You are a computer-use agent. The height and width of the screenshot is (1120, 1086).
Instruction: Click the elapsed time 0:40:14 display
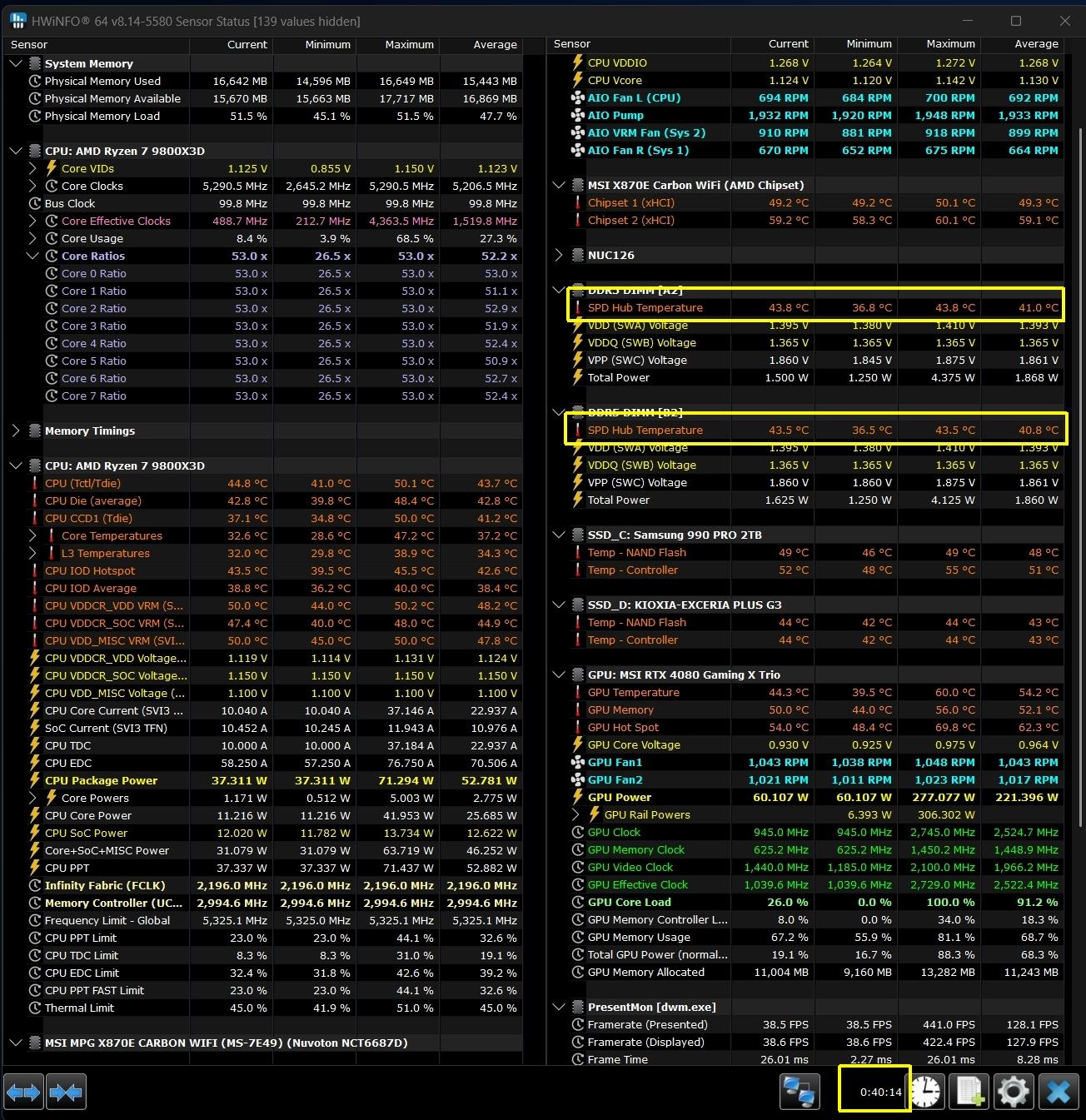(881, 1093)
